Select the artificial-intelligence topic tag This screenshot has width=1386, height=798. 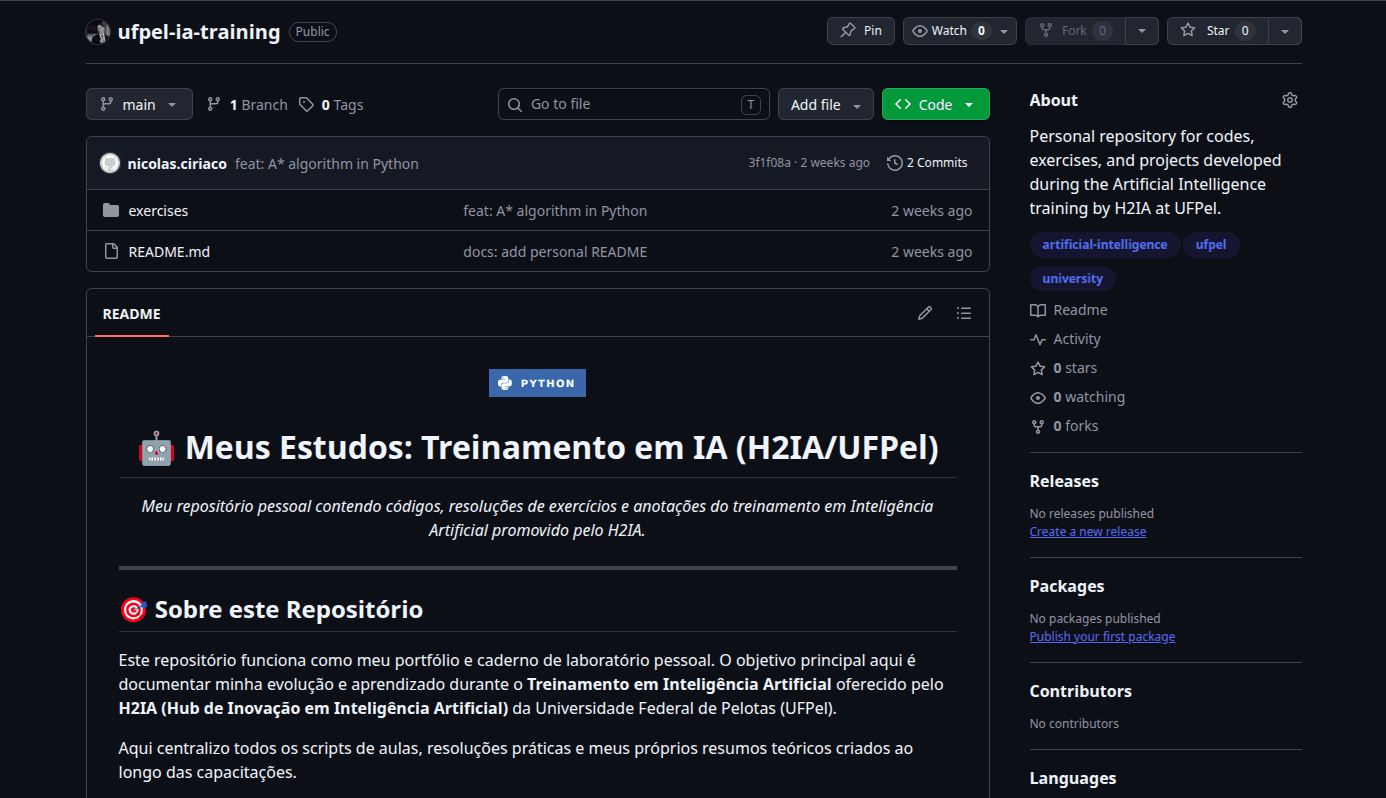coord(1104,245)
